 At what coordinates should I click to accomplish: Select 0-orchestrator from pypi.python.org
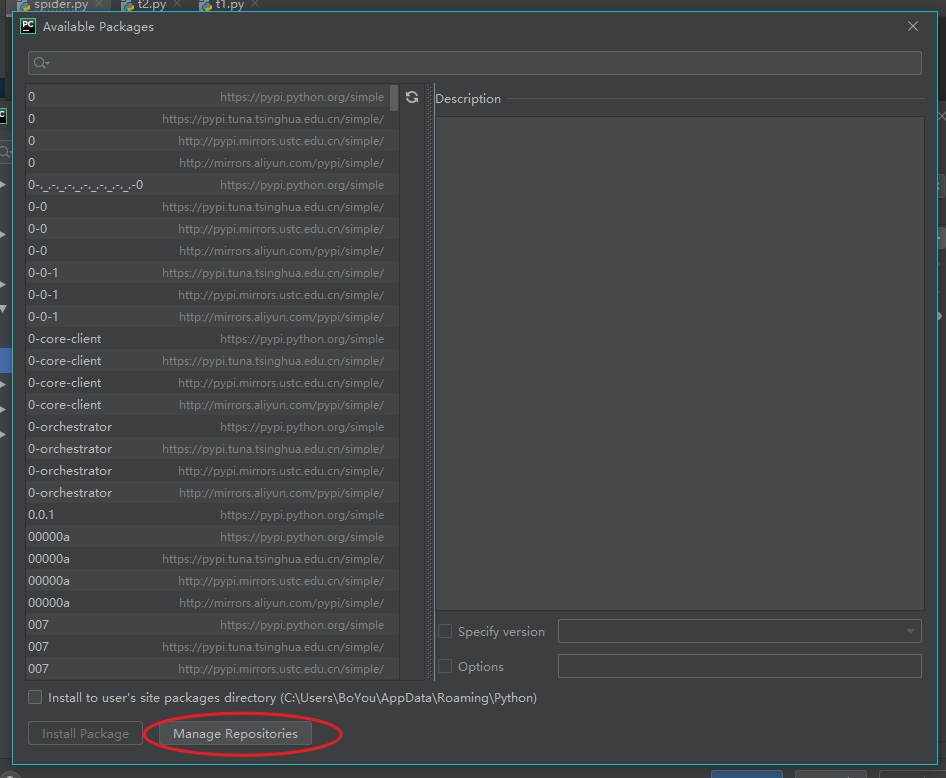(212, 426)
